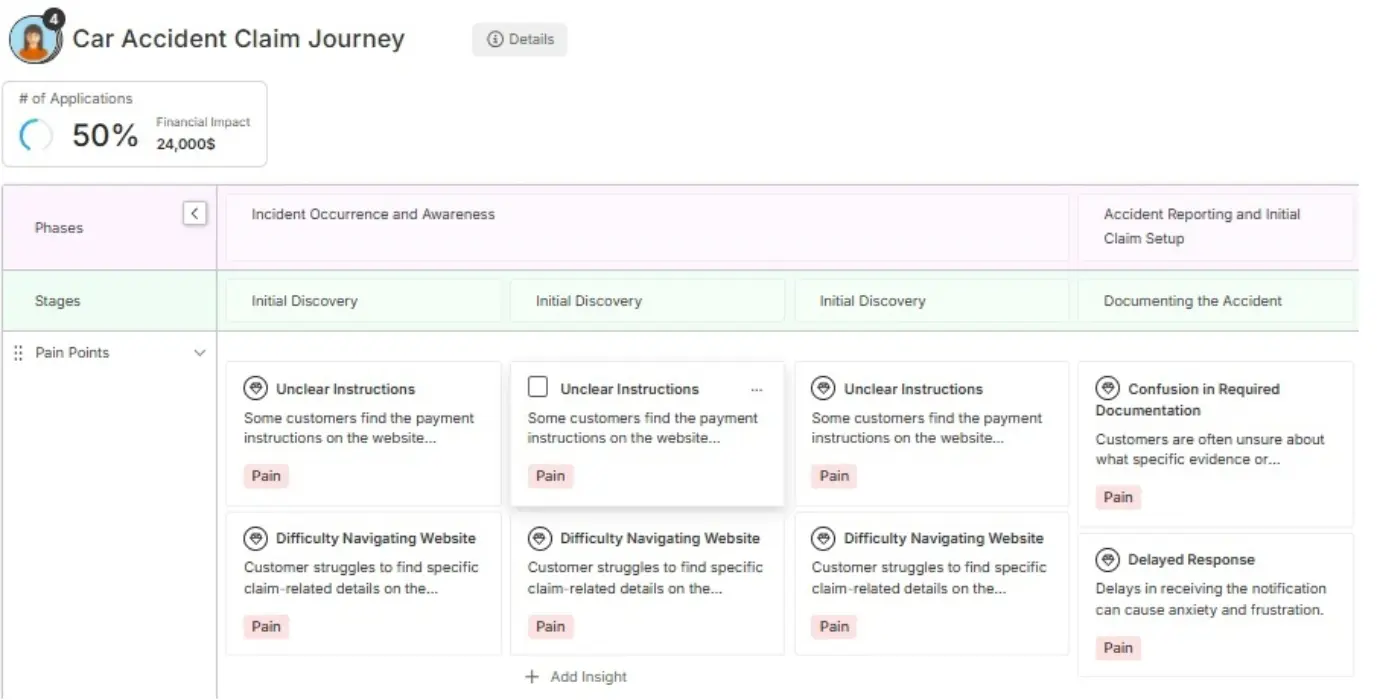Open the ellipsis menu on the selected card
Screen dimensions: 1377x700
click(x=757, y=388)
